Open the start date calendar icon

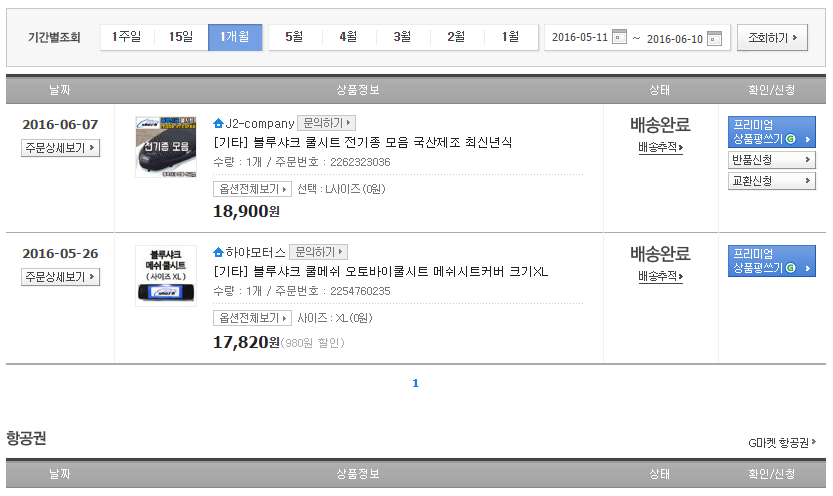coord(619,39)
